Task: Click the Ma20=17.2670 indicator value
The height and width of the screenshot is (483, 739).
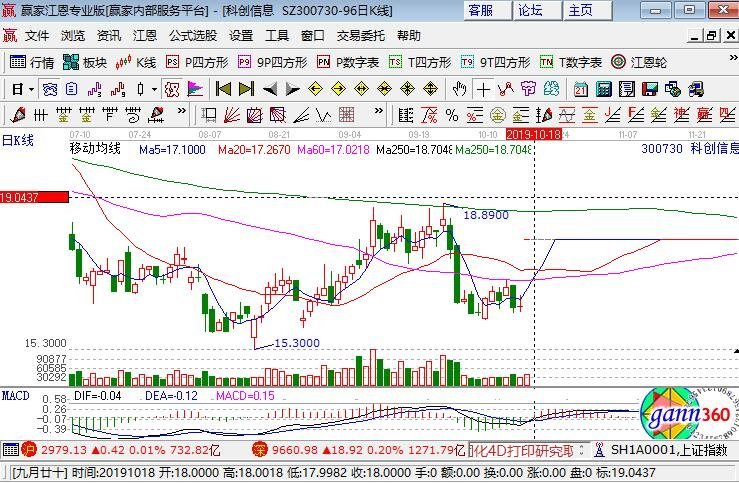Action: click(254, 150)
